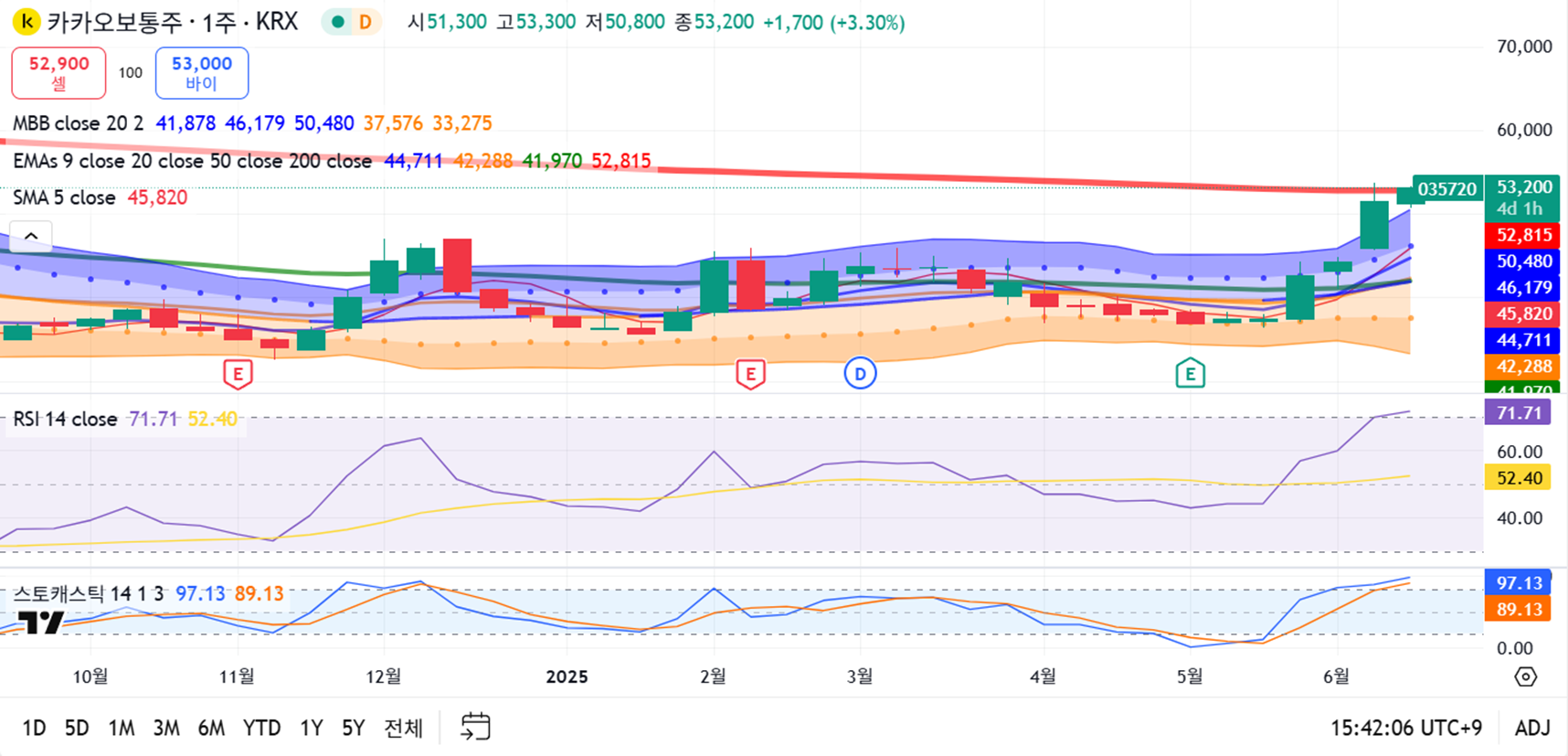Select the 5D time range

tap(77, 728)
